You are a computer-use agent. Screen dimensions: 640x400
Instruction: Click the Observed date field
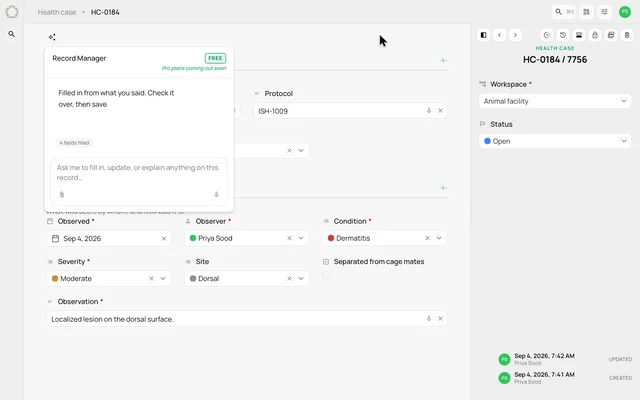pos(109,238)
